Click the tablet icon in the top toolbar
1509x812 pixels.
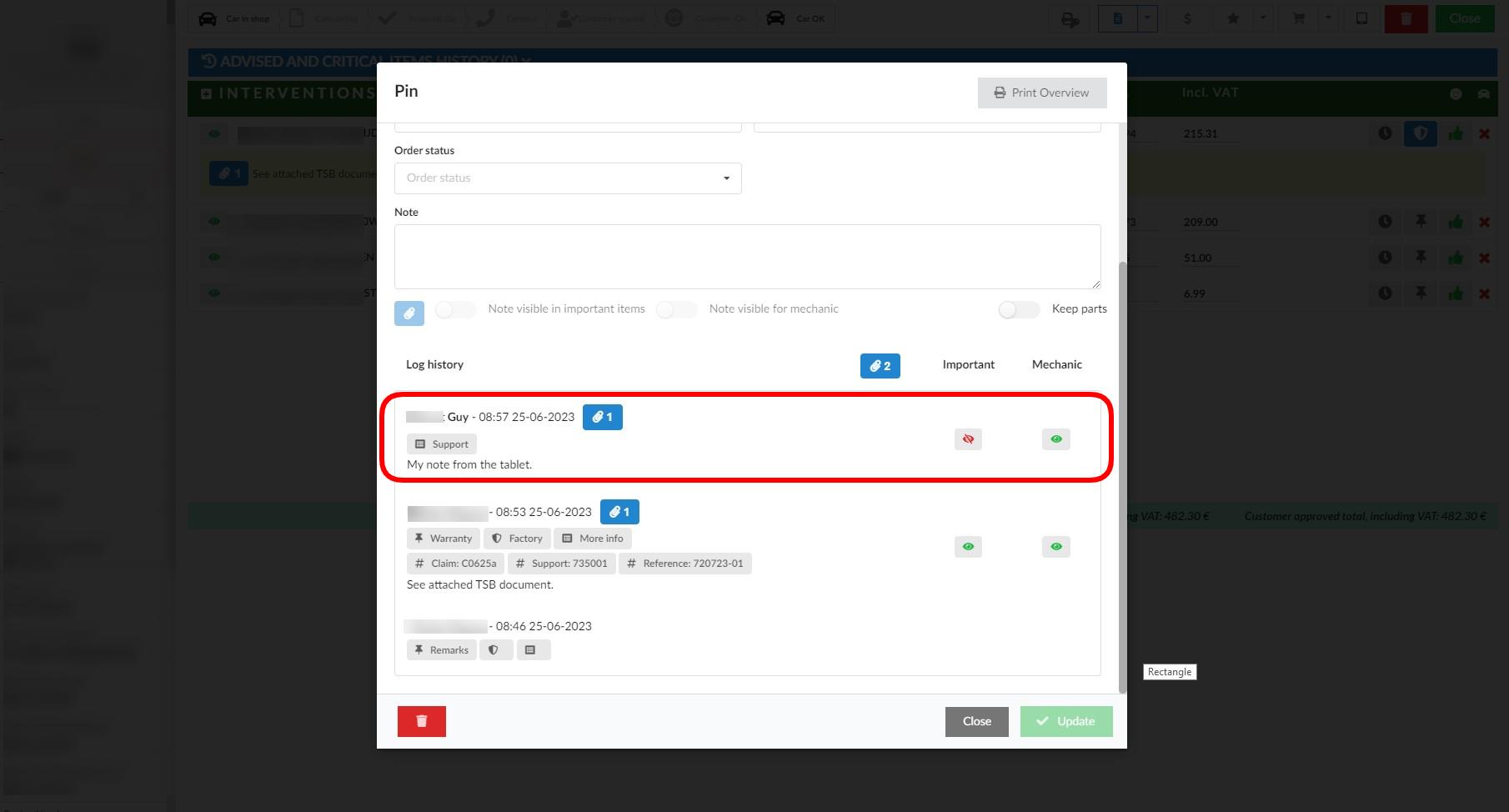click(x=1361, y=18)
